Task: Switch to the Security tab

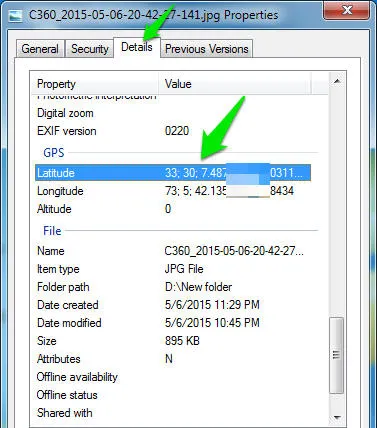Action: tap(90, 49)
